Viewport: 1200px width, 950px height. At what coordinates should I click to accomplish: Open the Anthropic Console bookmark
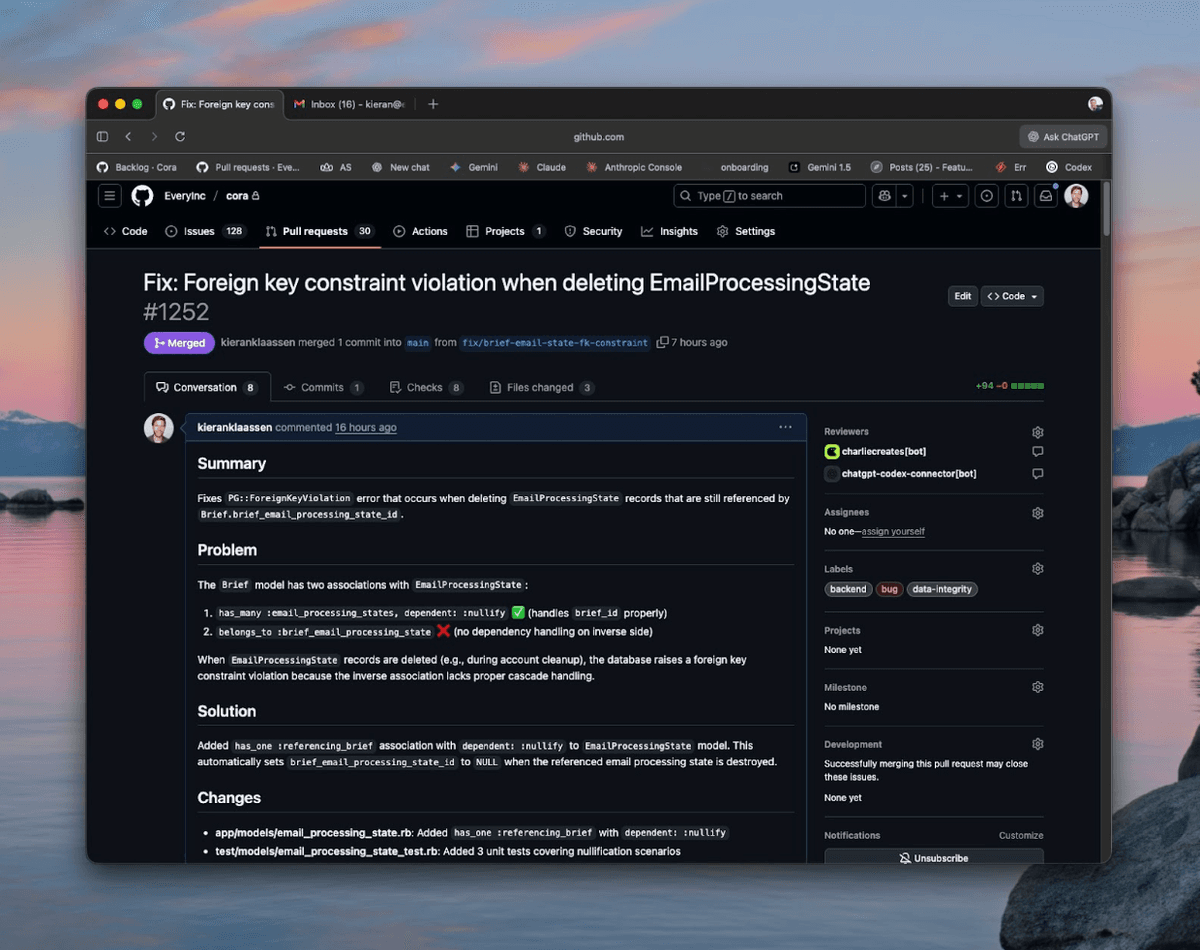[x=635, y=167]
